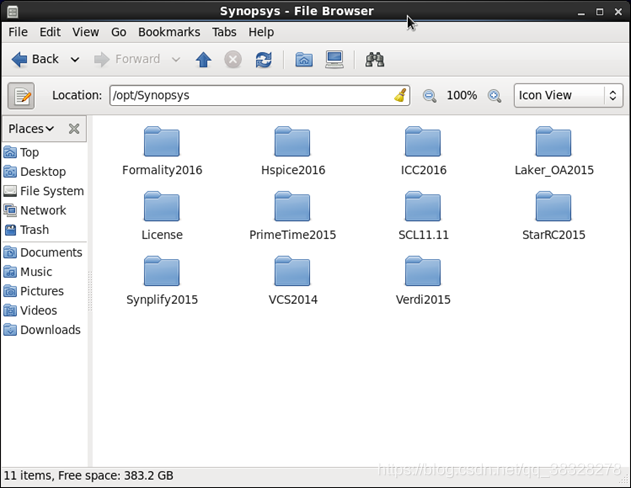Click status bar text '11 items, Free space'
This screenshot has width=631, height=488.
click(x=89, y=476)
